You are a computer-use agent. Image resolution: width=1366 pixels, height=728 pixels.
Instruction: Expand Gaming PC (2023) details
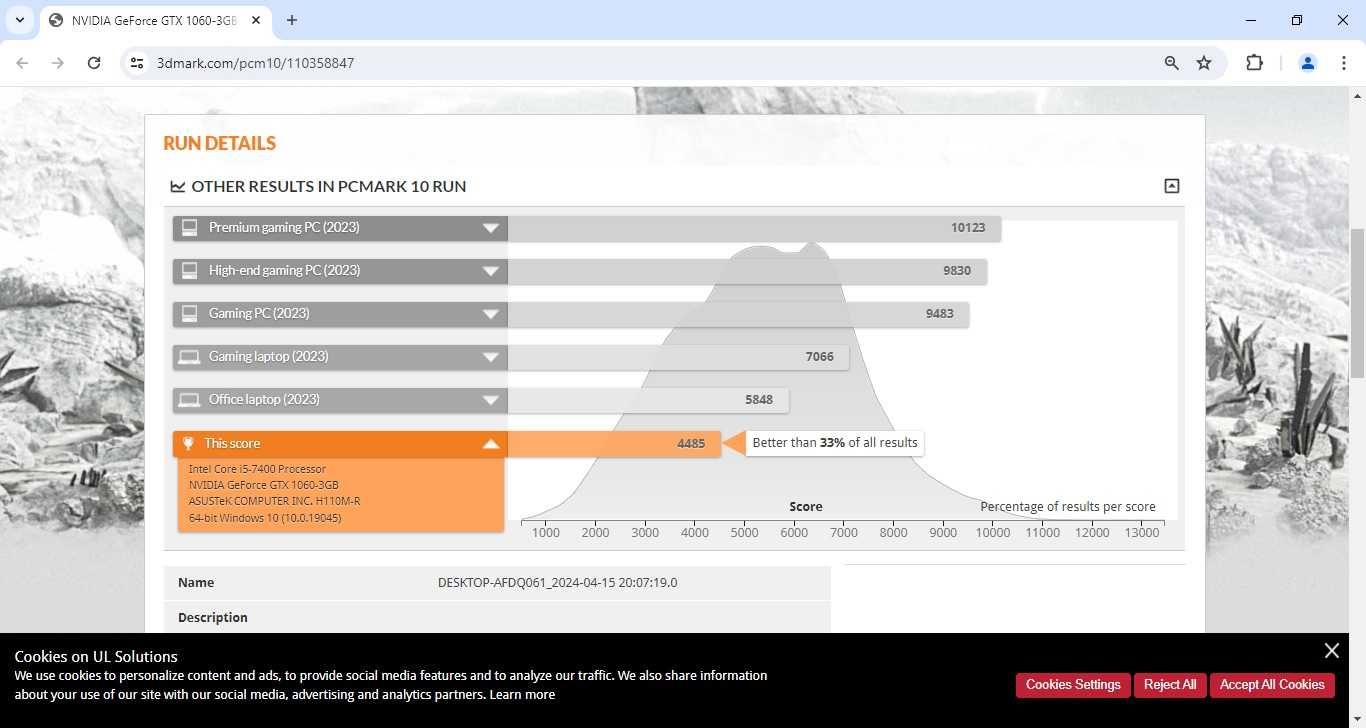coord(491,314)
